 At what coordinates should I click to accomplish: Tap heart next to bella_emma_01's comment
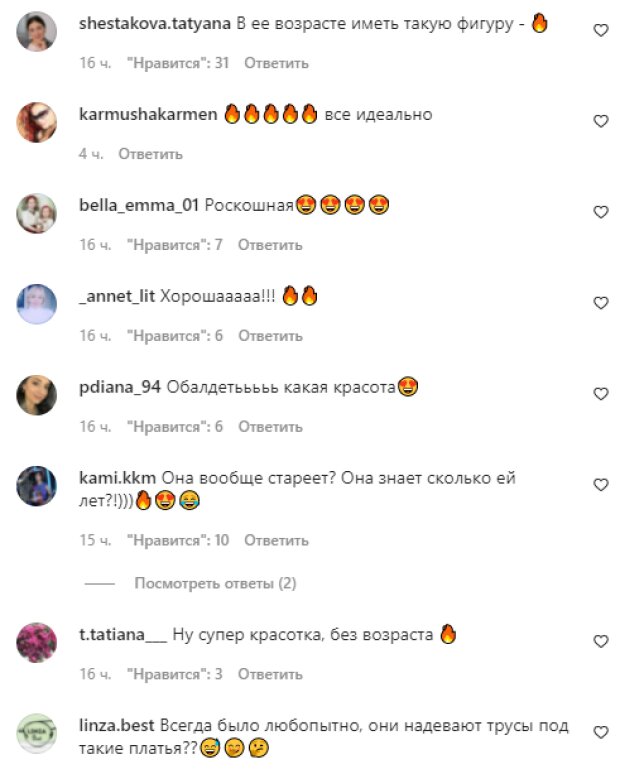(601, 212)
